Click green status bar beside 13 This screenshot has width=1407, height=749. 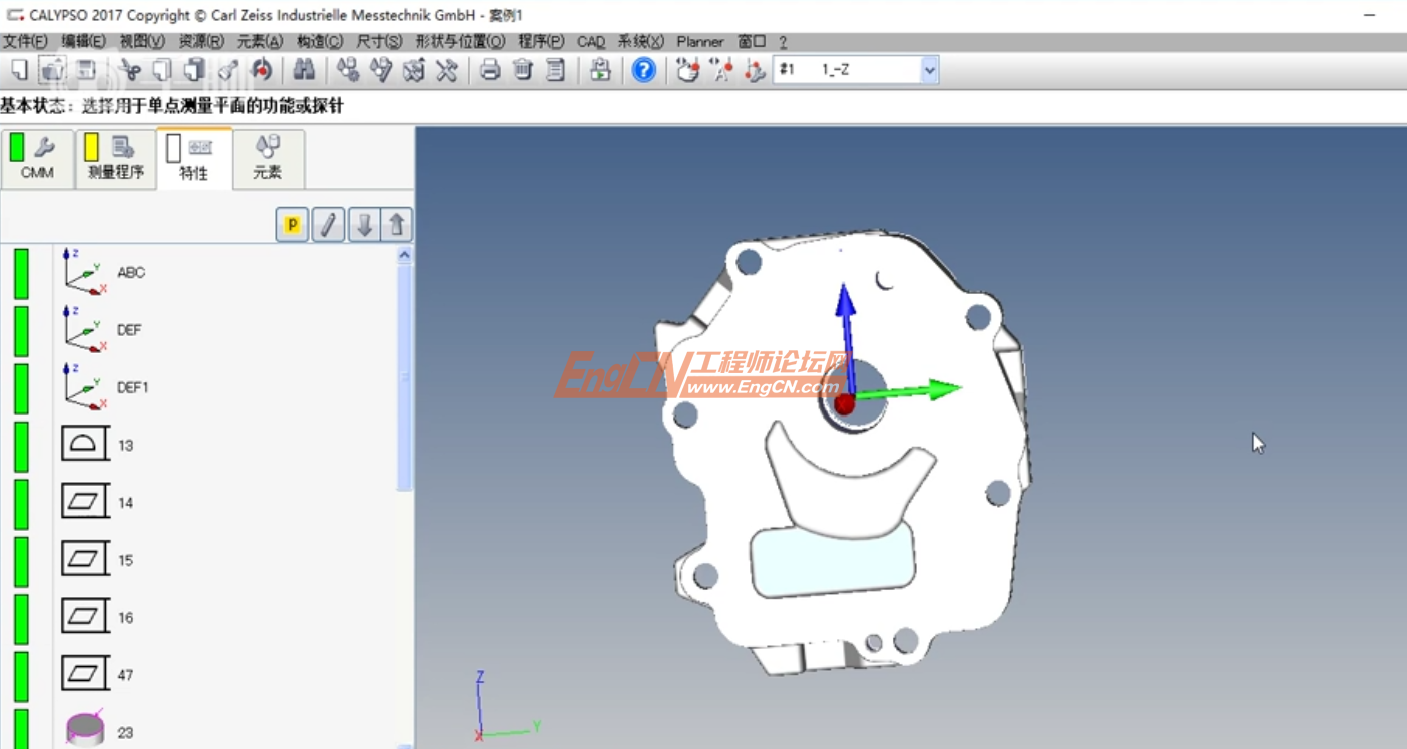pos(21,447)
